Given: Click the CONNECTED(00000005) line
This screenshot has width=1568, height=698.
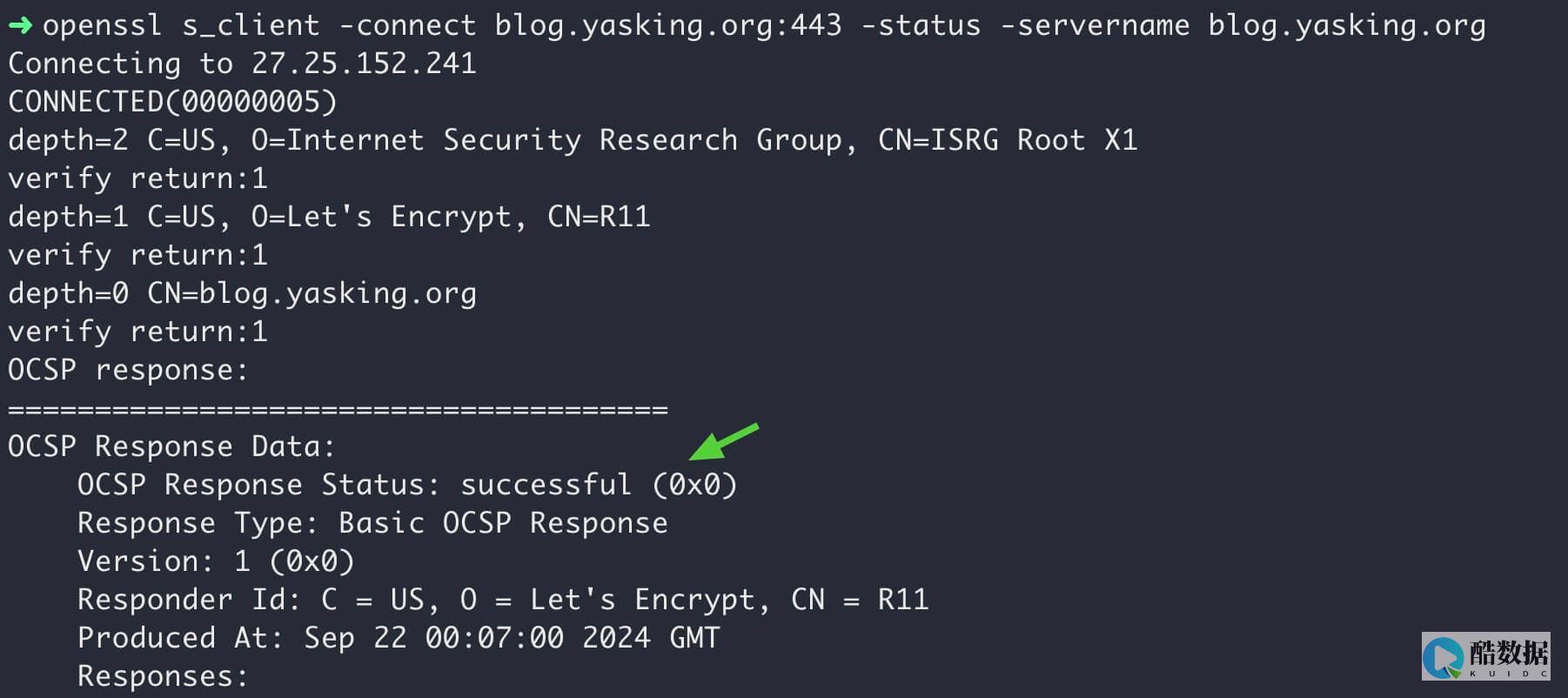Looking at the screenshot, I should tap(172, 102).
